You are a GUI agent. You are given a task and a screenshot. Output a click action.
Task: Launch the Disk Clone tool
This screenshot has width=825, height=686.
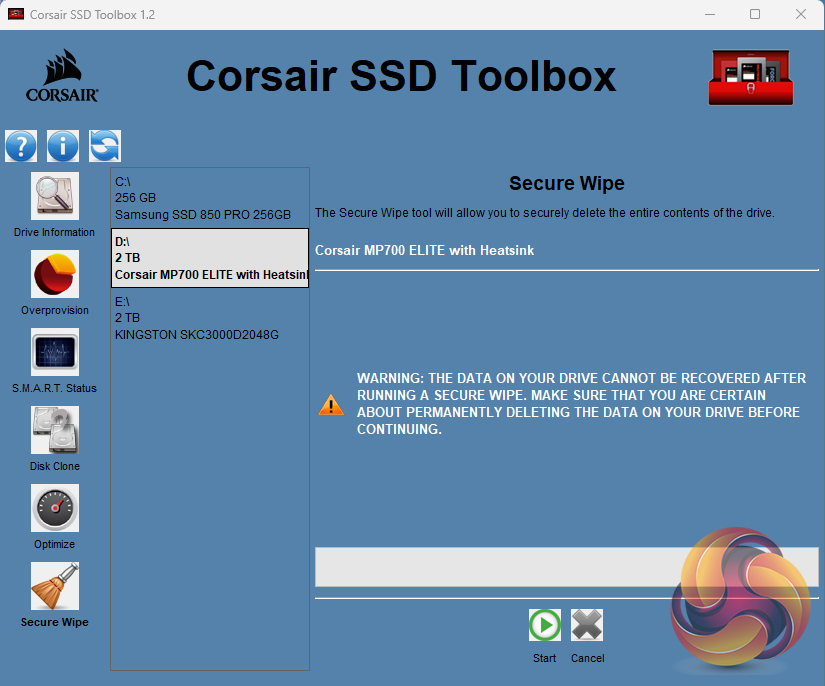click(55, 430)
